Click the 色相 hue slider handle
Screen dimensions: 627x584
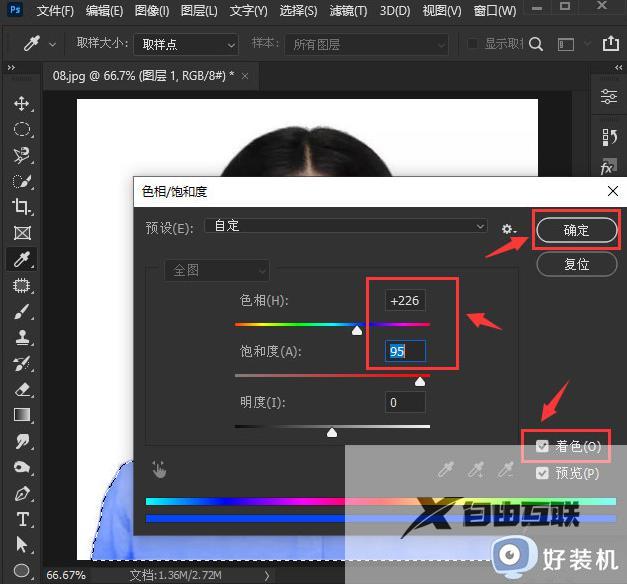[x=357, y=330]
